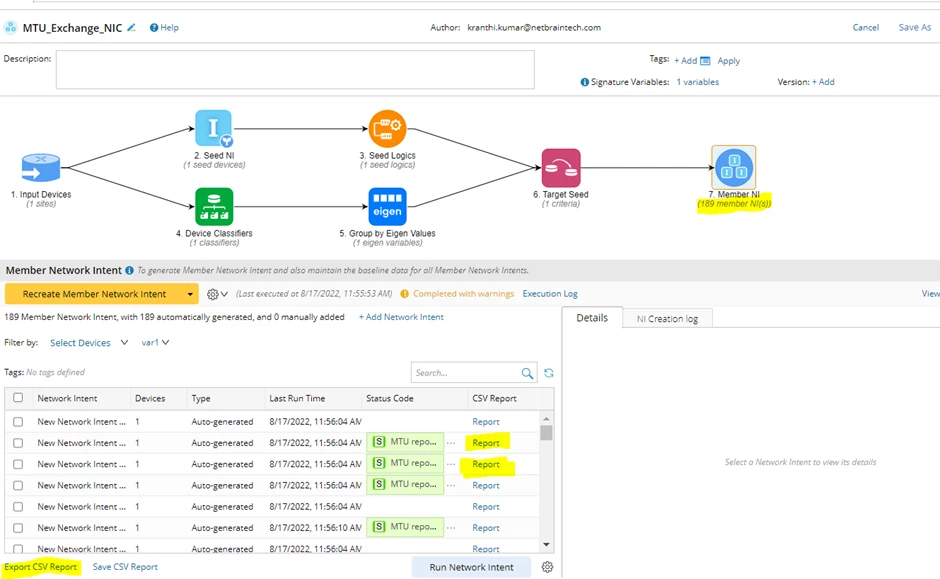Screen dimensions: 940x579
Task: Click Save As in top right
Action: [915, 28]
